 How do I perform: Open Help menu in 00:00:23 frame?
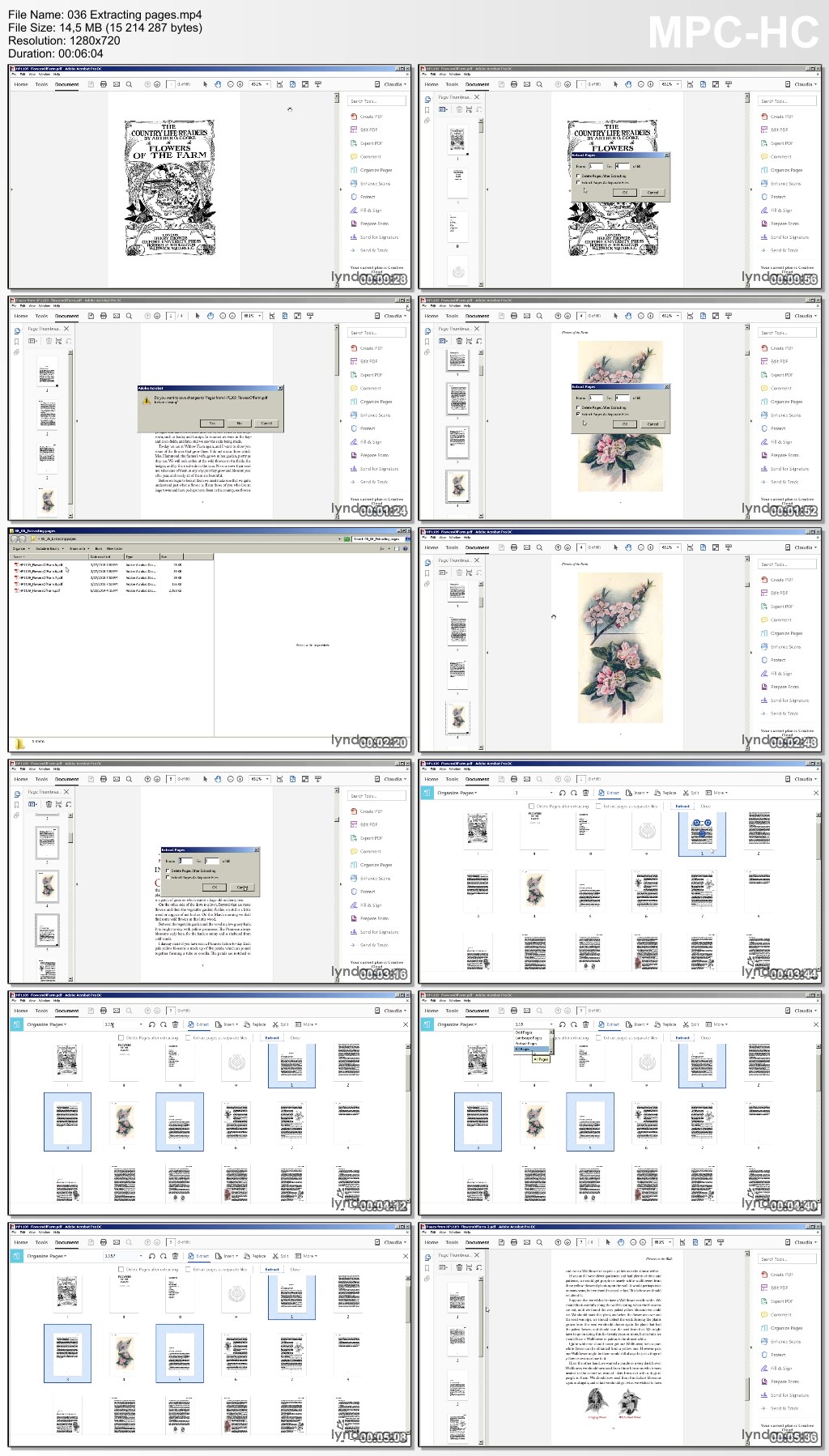56,75
